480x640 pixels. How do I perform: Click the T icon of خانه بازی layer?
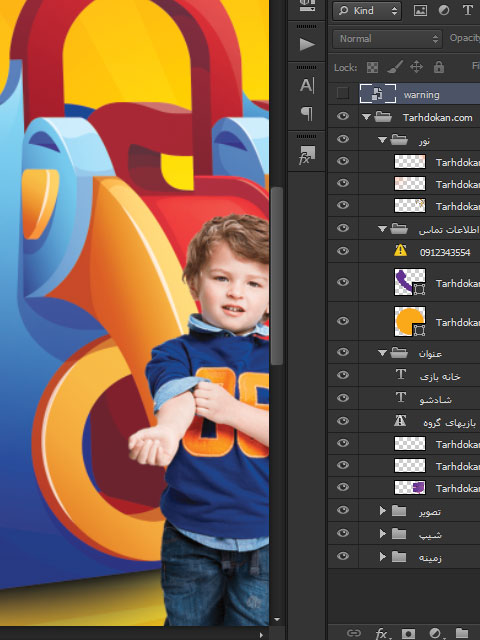(401, 374)
